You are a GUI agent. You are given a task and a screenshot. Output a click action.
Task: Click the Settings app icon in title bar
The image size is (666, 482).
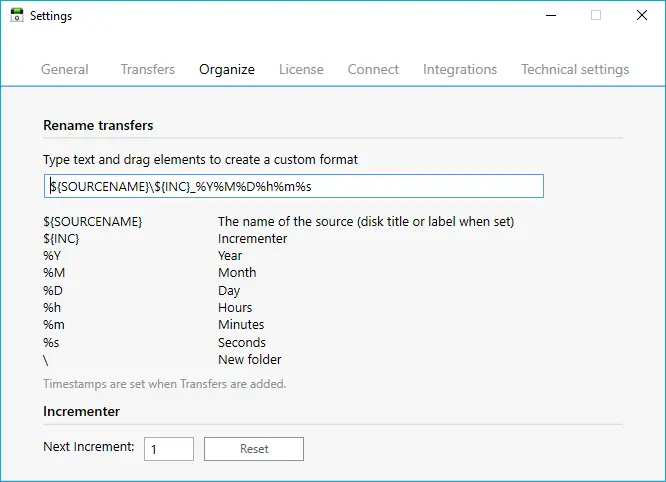click(17, 15)
